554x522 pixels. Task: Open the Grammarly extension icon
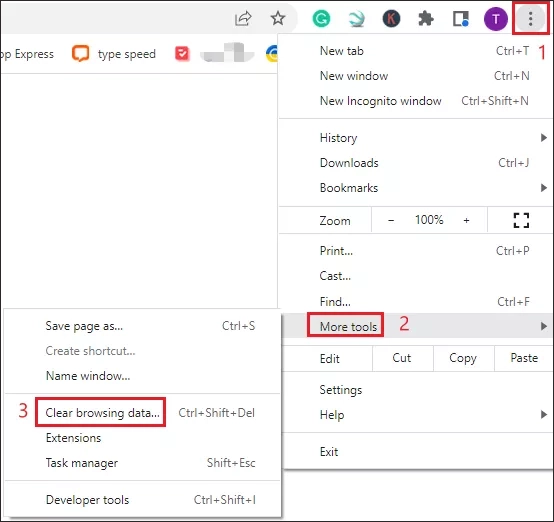pyautogui.click(x=321, y=18)
